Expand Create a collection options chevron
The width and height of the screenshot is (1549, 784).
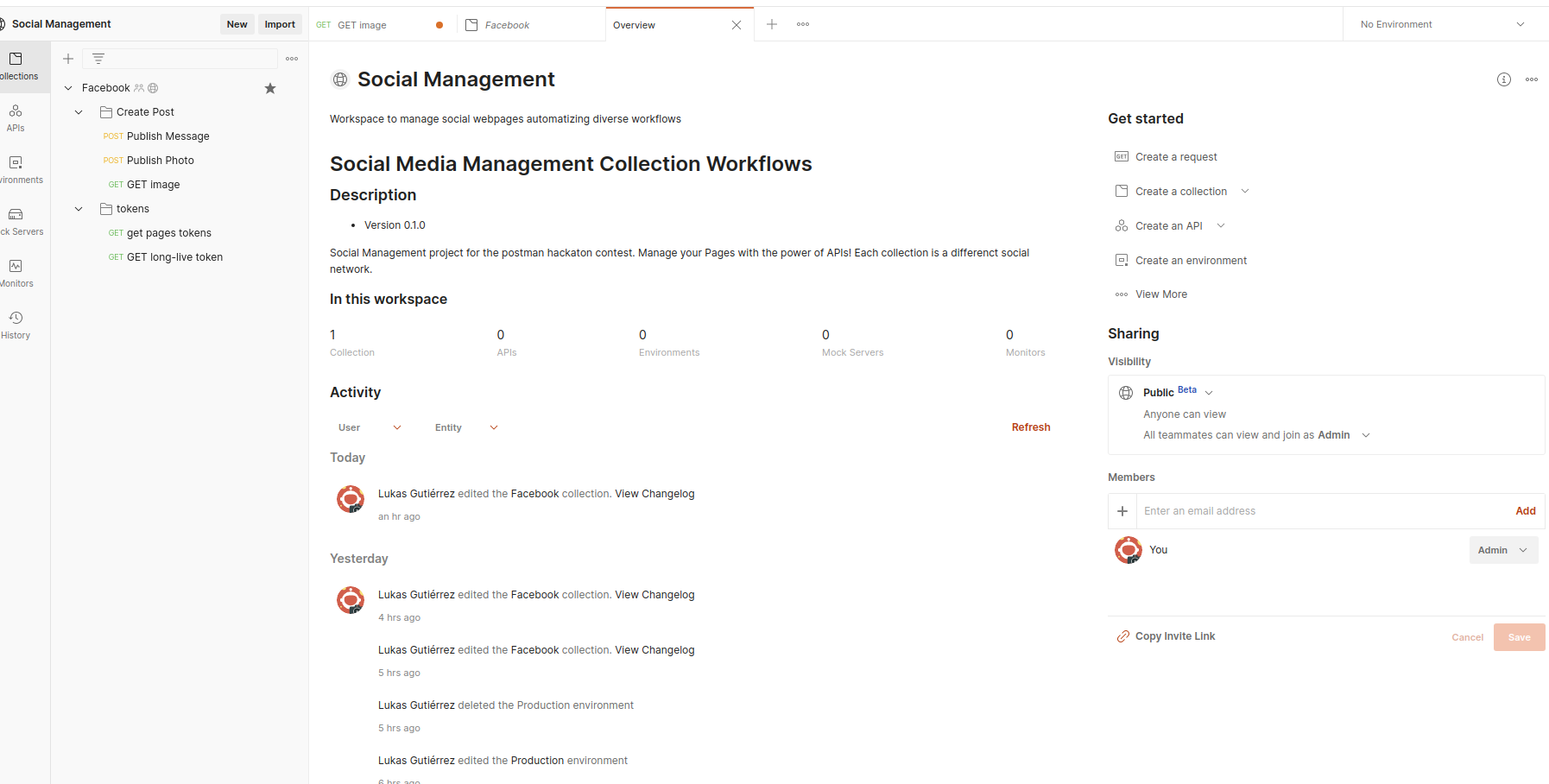(x=1245, y=191)
